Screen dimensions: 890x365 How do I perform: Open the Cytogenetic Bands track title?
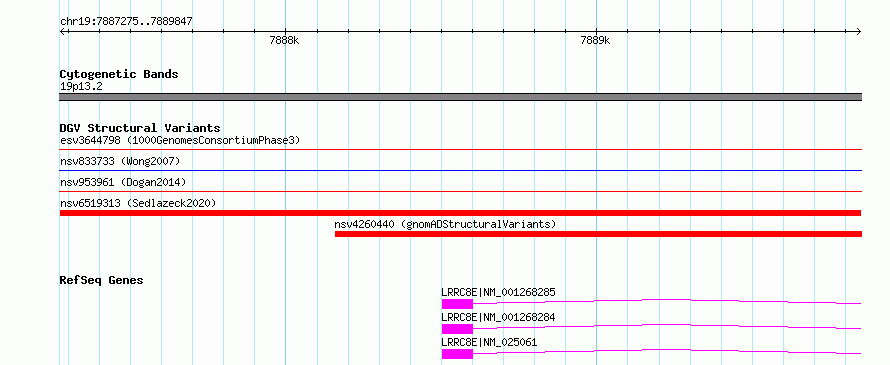(x=119, y=74)
